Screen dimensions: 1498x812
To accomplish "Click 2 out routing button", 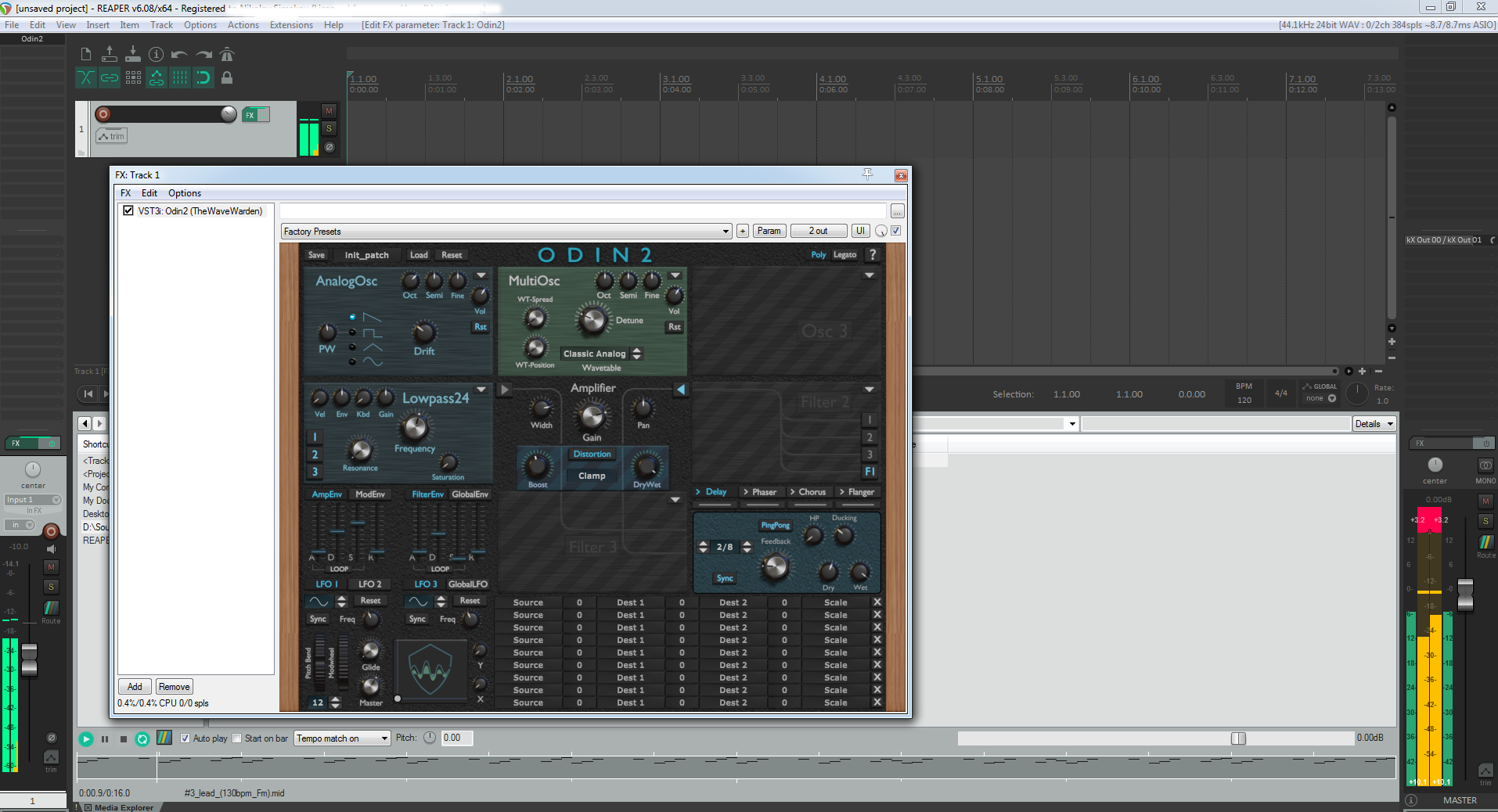I will [818, 231].
